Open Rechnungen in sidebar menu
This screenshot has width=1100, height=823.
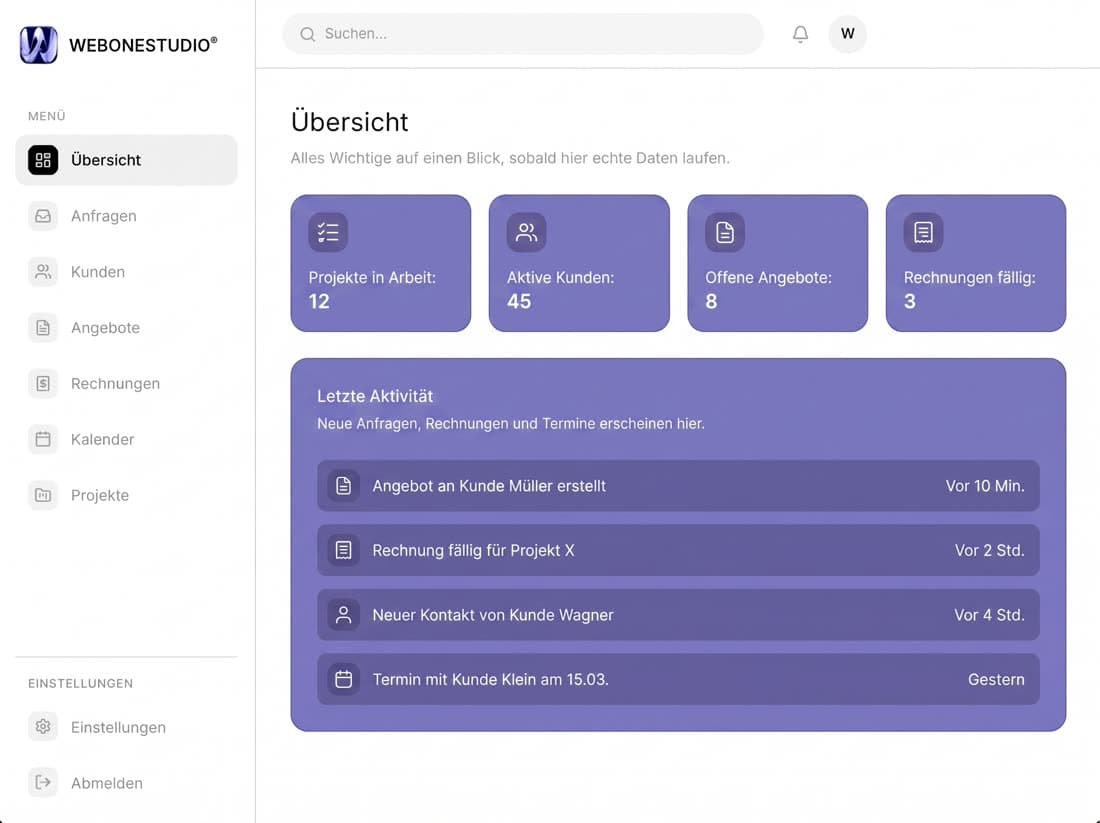(115, 384)
